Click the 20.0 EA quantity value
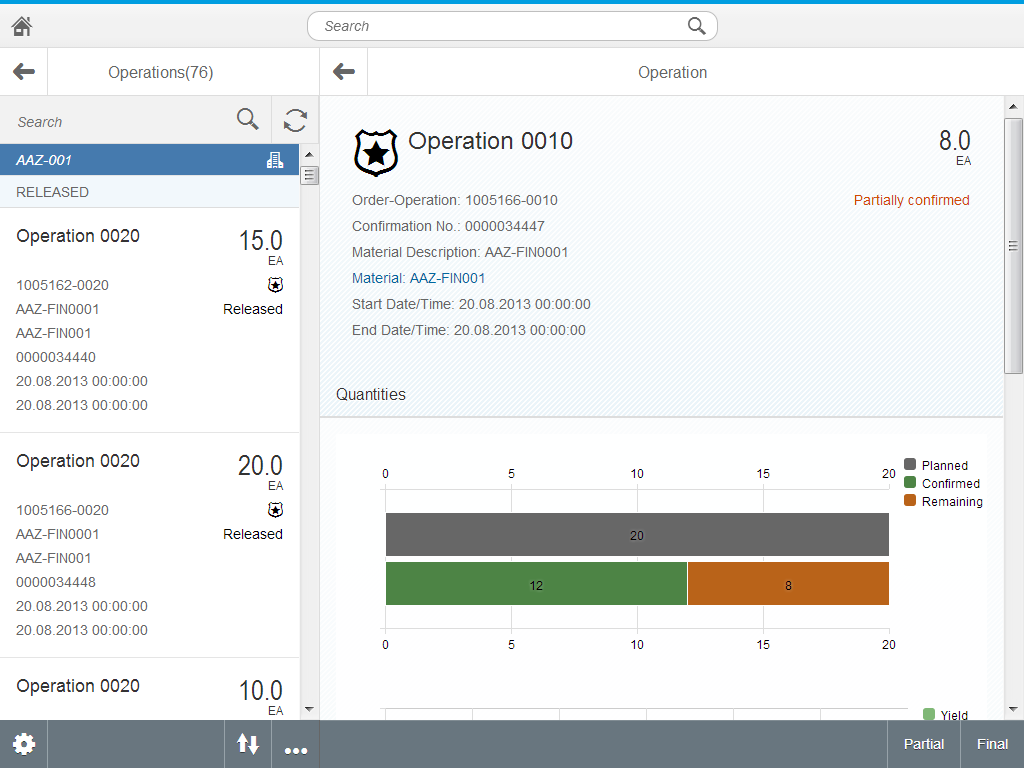The width and height of the screenshot is (1024, 768). 260,472
